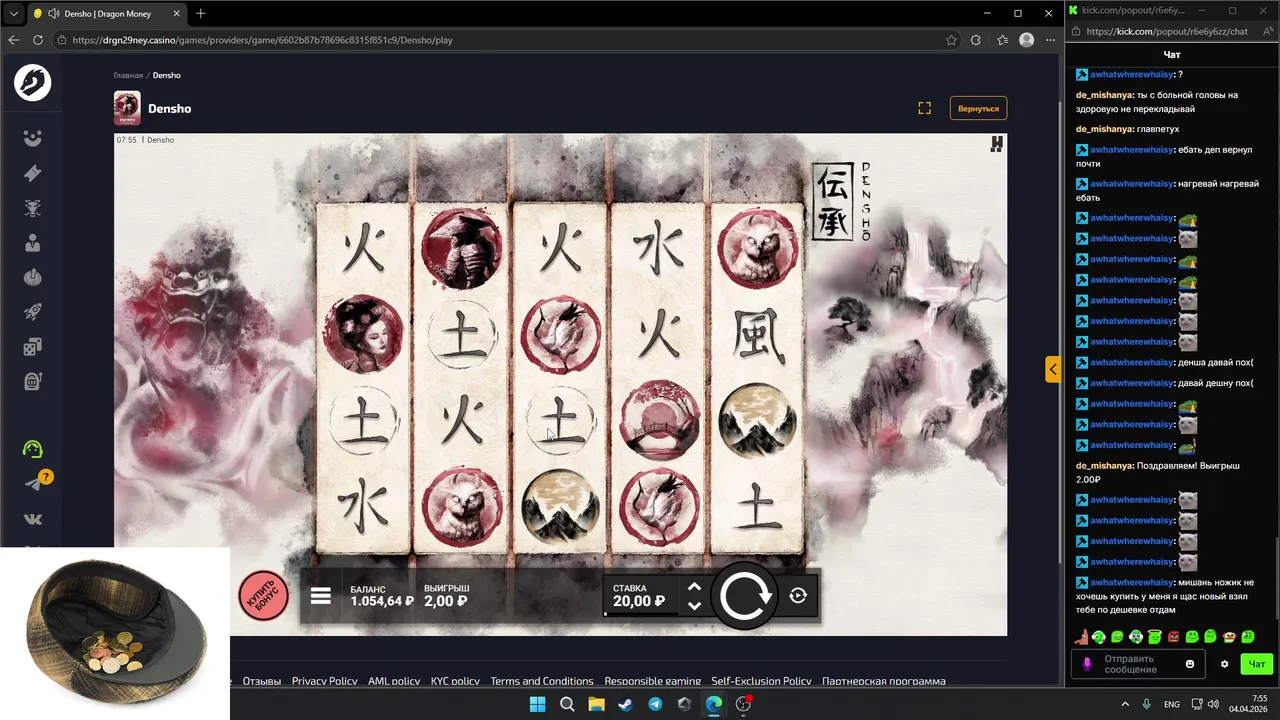Viewport: 1280px width, 720px height.
Task: Click the Вернуться button
Action: (978, 108)
